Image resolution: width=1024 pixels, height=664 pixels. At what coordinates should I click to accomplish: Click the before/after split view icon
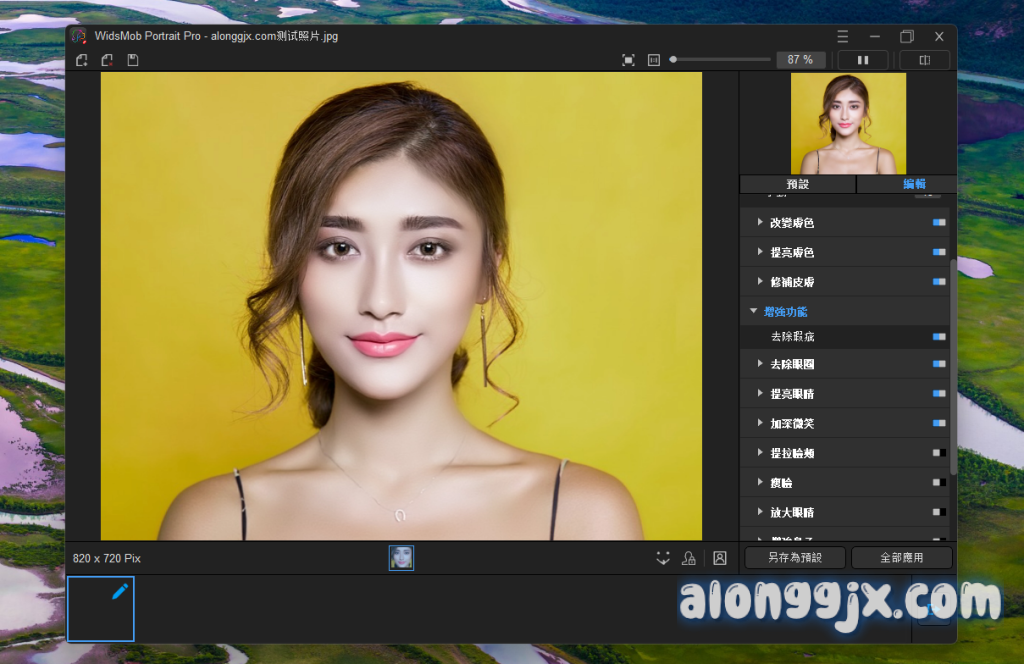pyautogui.click(x=924, y=60)
